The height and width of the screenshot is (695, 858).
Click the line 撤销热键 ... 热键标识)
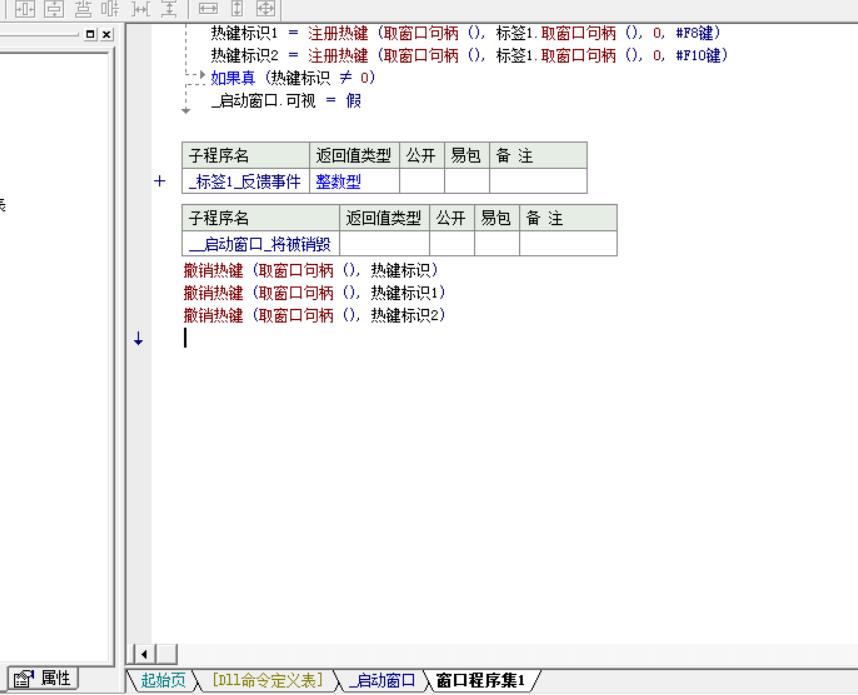[311, 270]
